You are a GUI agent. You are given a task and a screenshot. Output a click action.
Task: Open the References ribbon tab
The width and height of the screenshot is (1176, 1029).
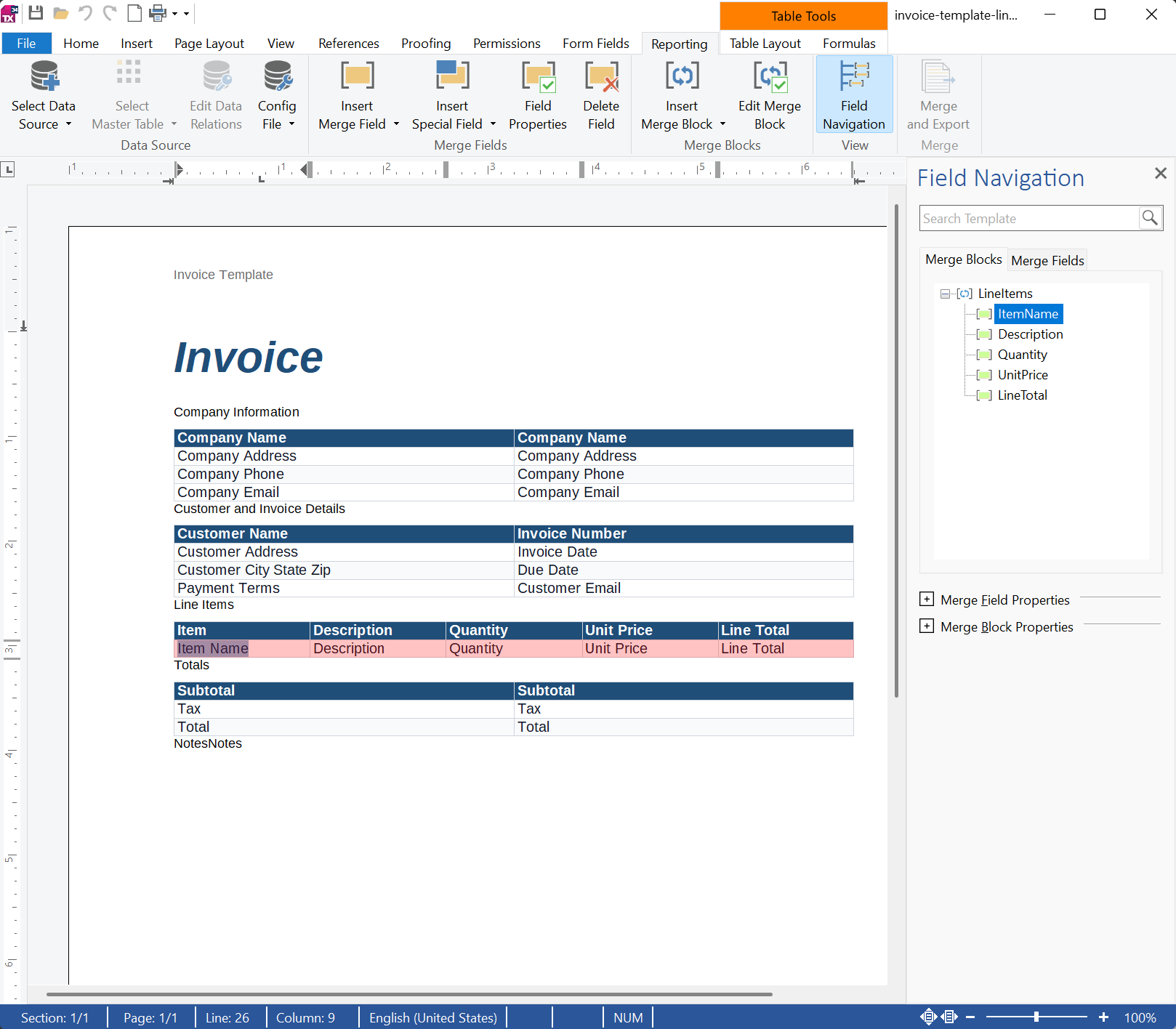coord(349,44)
